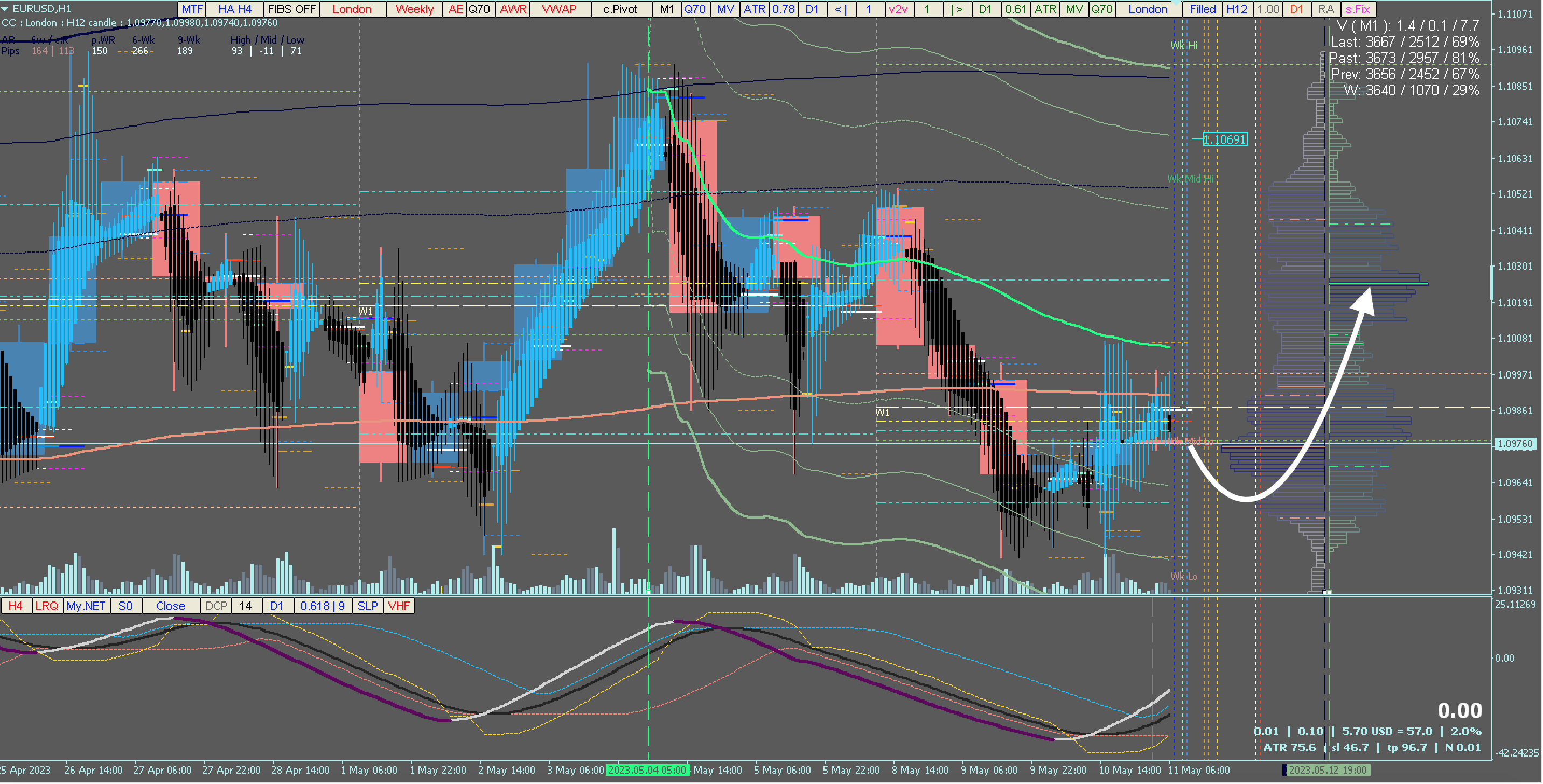Viewport: 1543px width, 784px height.
Task: Click the M1 timeframe button
Action: tap(666, 9)
